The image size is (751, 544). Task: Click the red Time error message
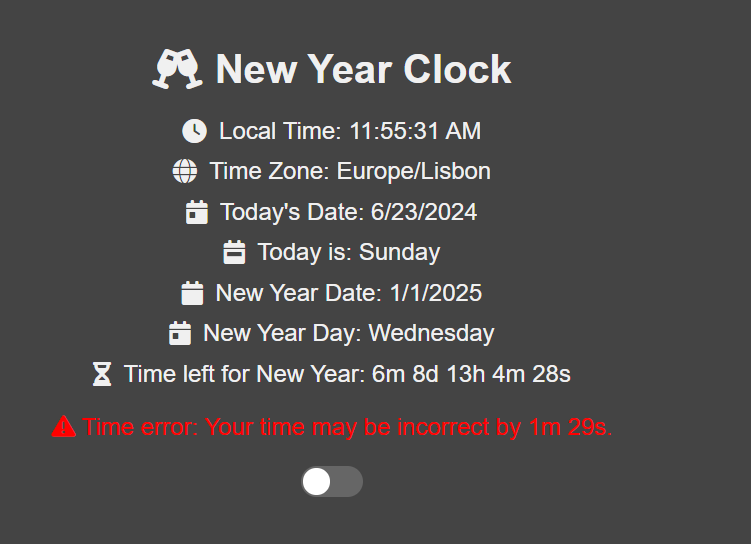click(347, 428)
